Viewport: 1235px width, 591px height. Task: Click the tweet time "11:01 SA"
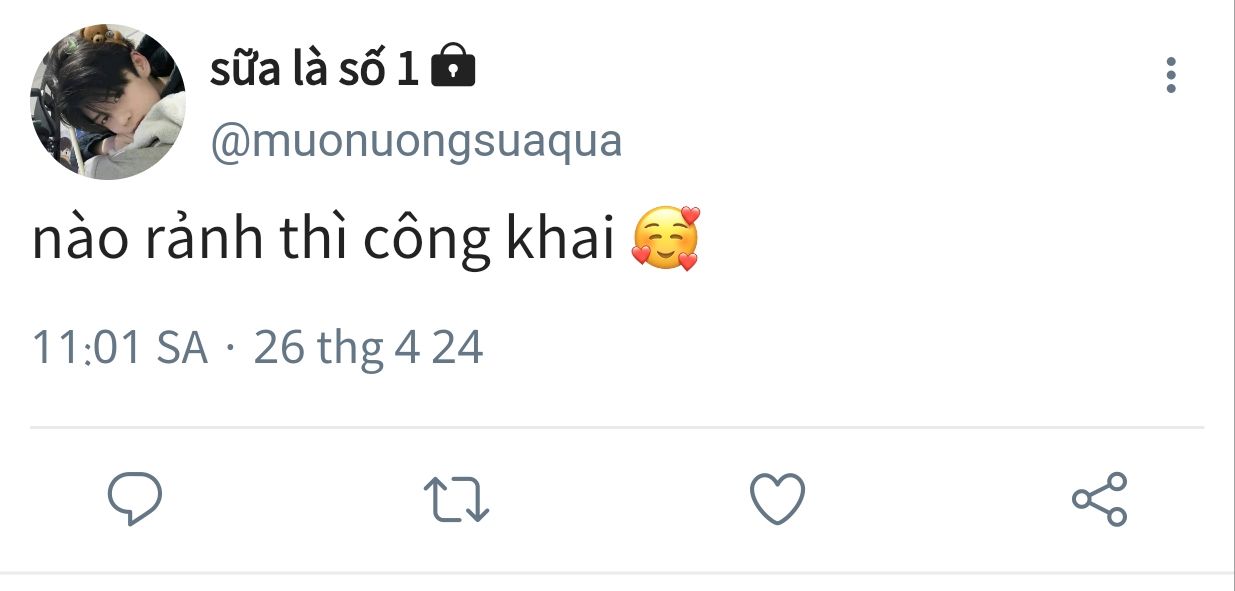click(120, 348)
